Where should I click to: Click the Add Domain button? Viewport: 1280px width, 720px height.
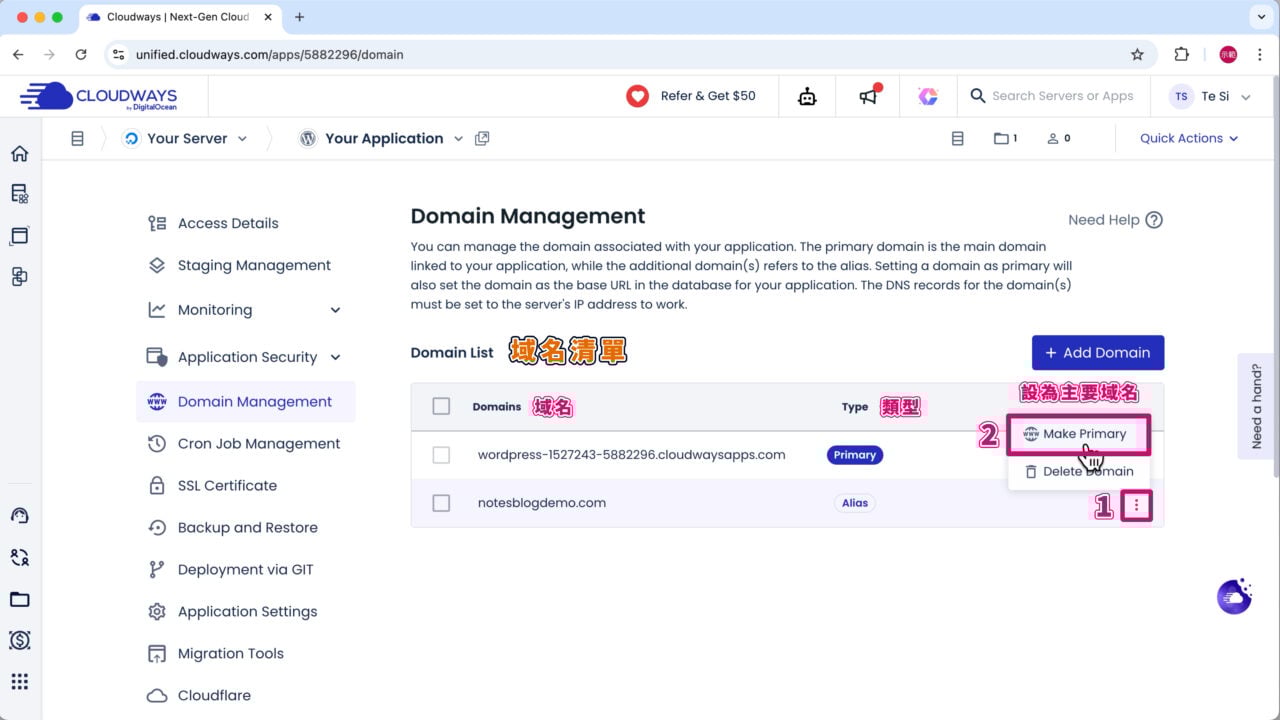tap(1097, 353)
